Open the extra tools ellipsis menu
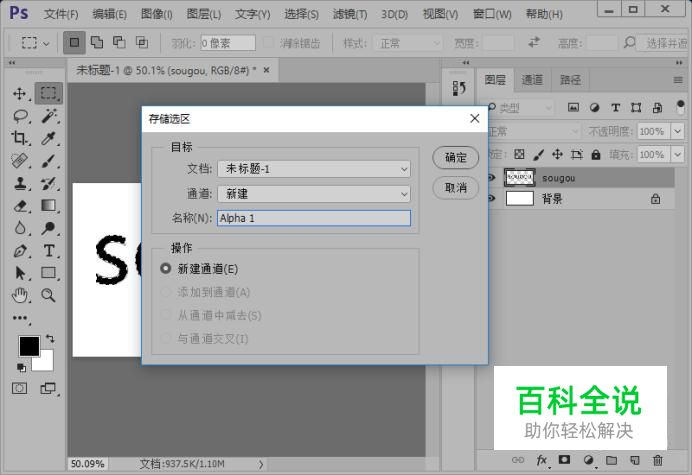Screen dimensions: 692x475 click(20, 318)
